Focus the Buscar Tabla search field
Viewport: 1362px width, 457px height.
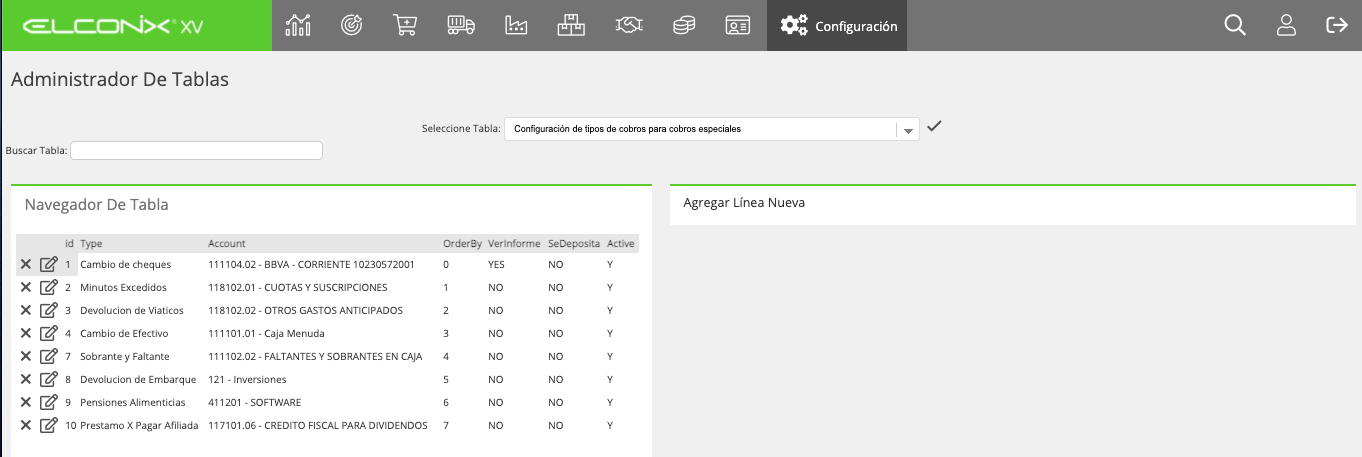coord(196,150)
